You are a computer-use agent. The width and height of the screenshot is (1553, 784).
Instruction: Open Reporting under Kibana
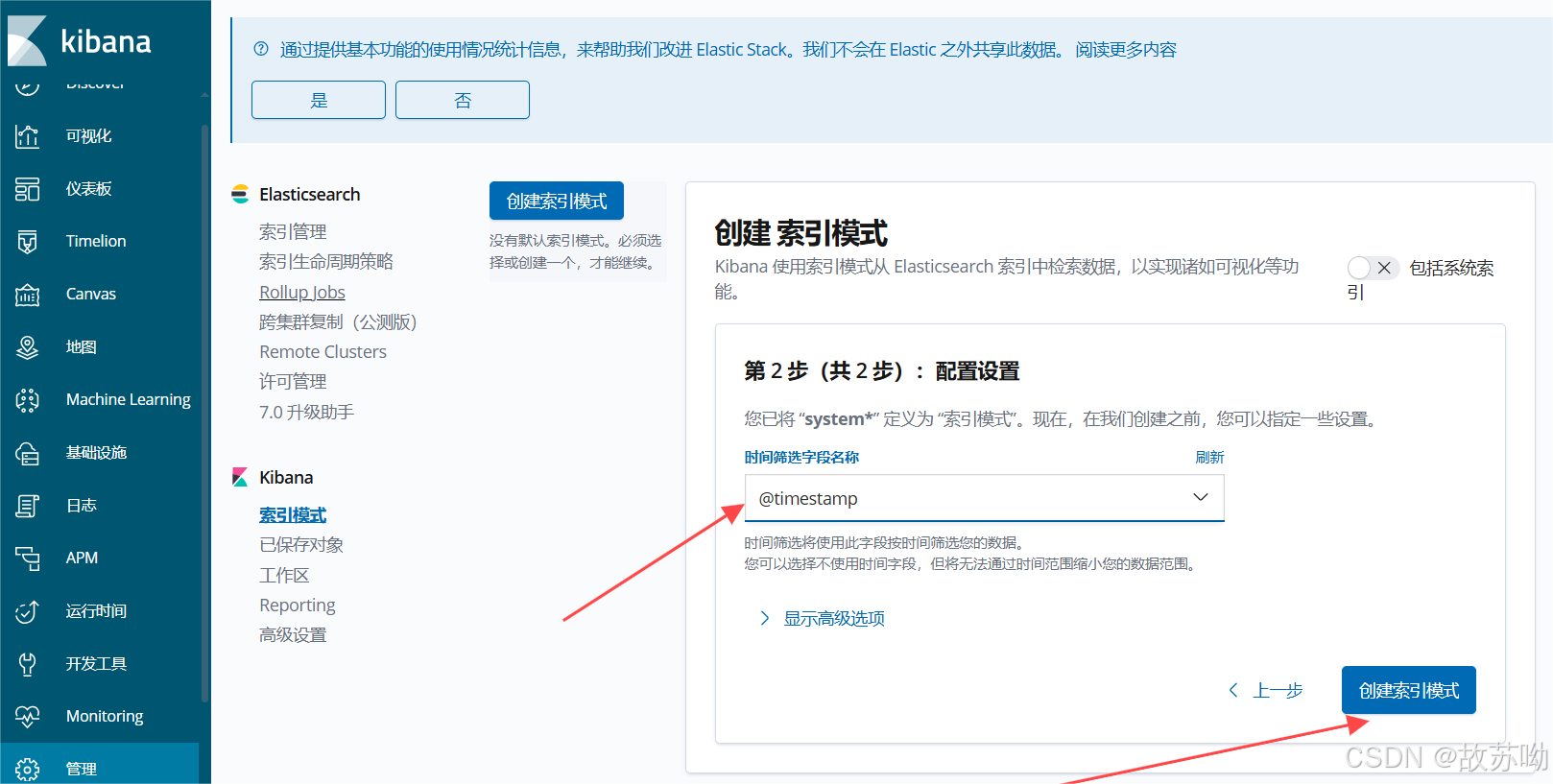298,606
